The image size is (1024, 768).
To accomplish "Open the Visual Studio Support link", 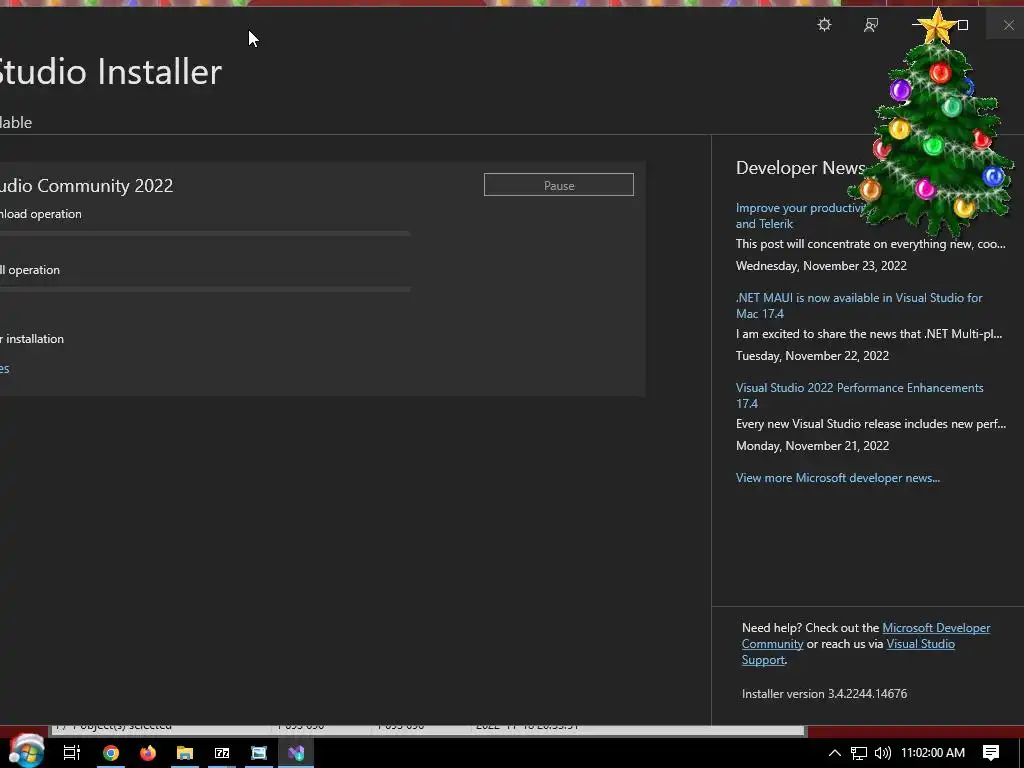I will tap(920, 644).
